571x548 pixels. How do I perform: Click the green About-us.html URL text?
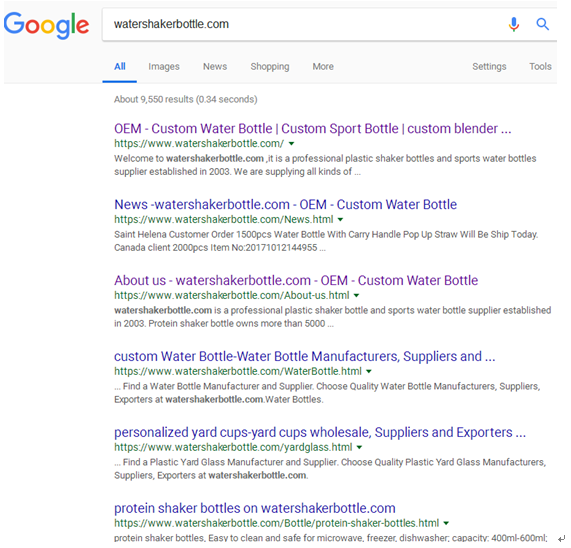point(232,295)
